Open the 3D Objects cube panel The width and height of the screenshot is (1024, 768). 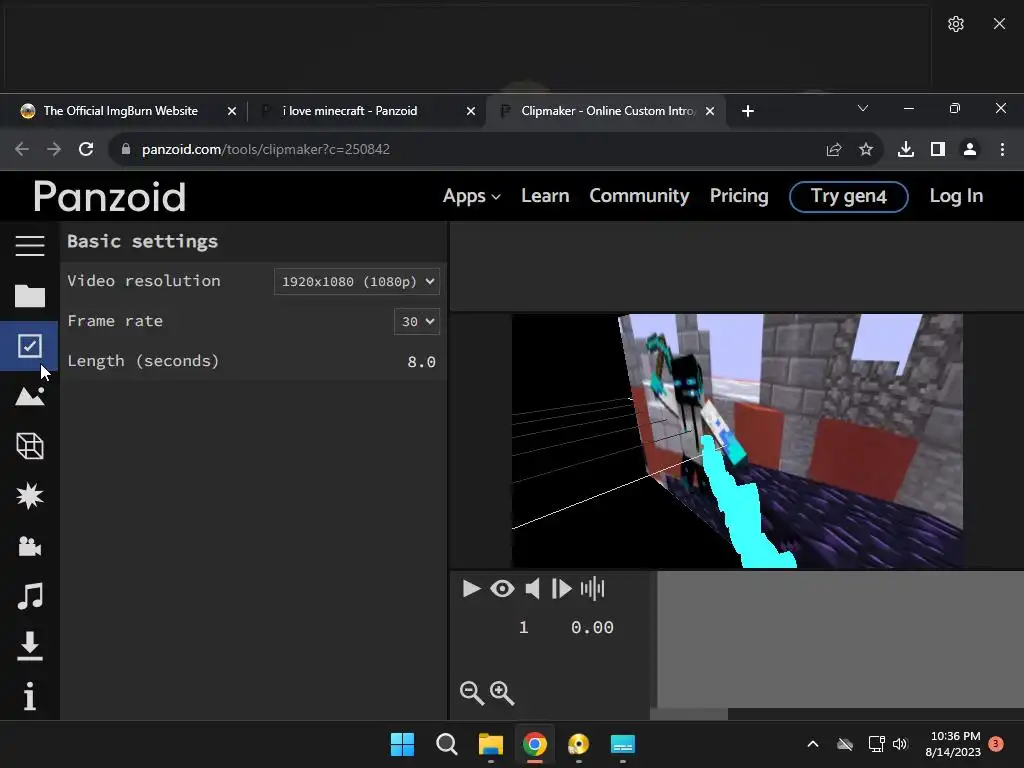tap(29, 446)
